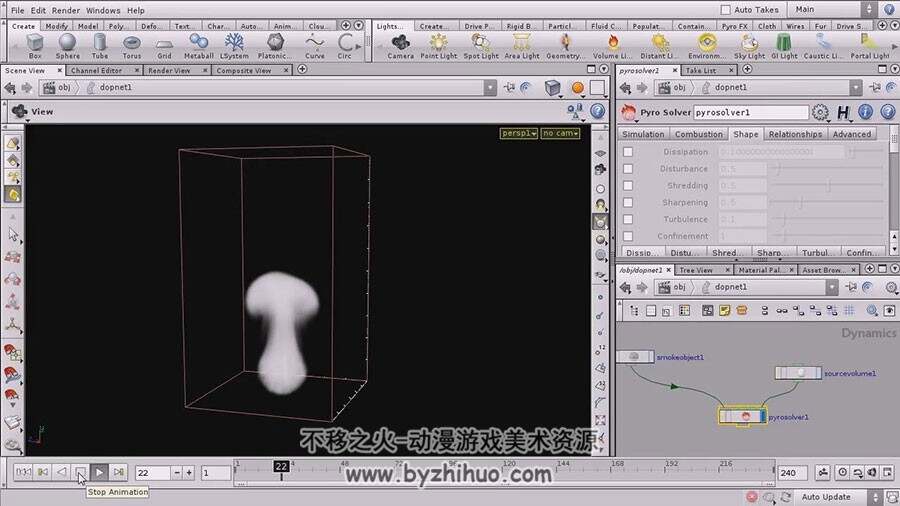Add a Point Light
This screenshot has width=900, height=506.
tap(439, 46)
